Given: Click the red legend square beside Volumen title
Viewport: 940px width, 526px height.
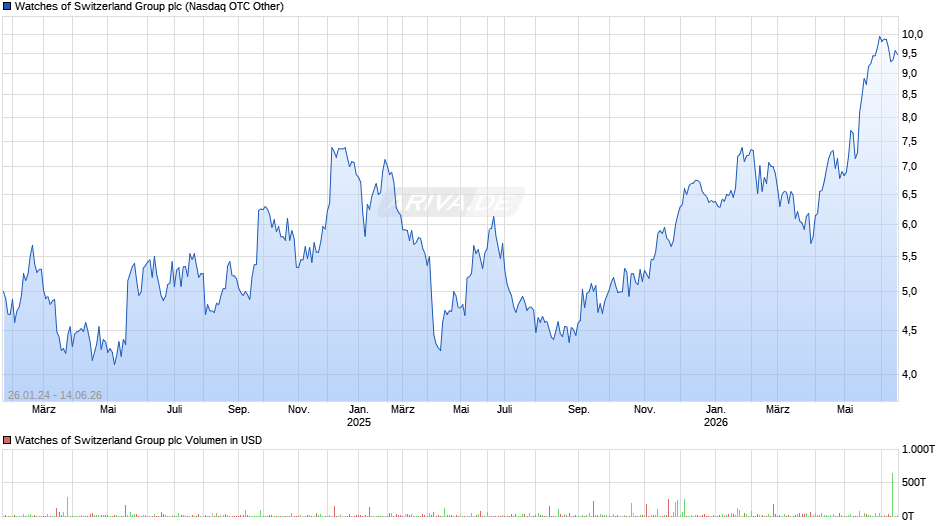Looking at the screenshot, I should [x=7, y=440].
